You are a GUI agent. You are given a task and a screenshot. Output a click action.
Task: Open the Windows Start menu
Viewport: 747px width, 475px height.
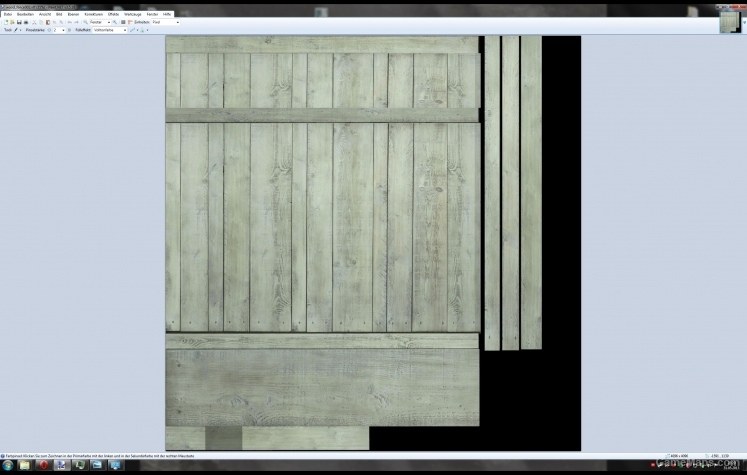[x=8, y=465]
